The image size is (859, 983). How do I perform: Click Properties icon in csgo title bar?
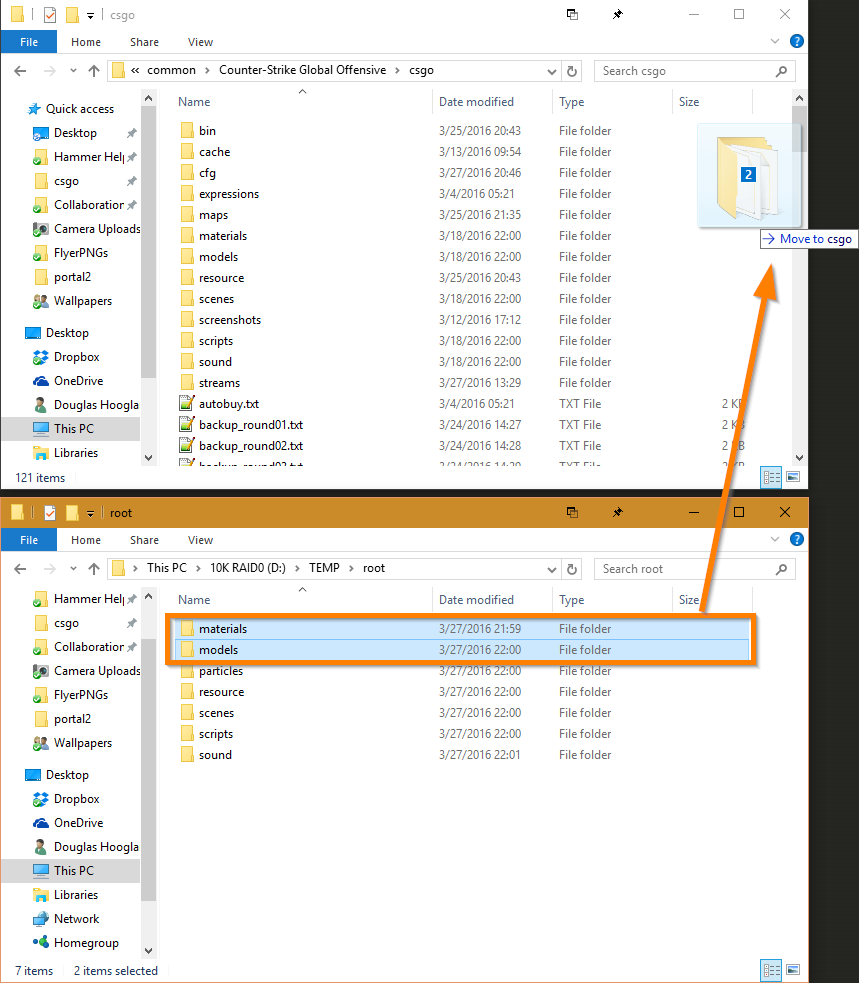50,15
